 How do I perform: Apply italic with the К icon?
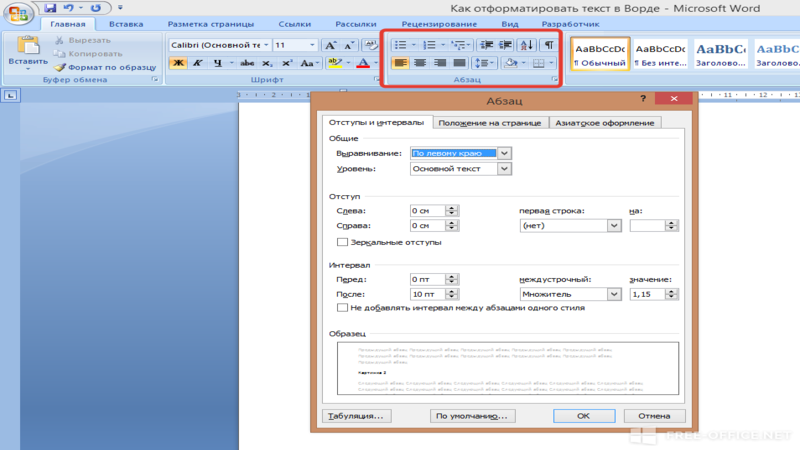click(197, 63)
